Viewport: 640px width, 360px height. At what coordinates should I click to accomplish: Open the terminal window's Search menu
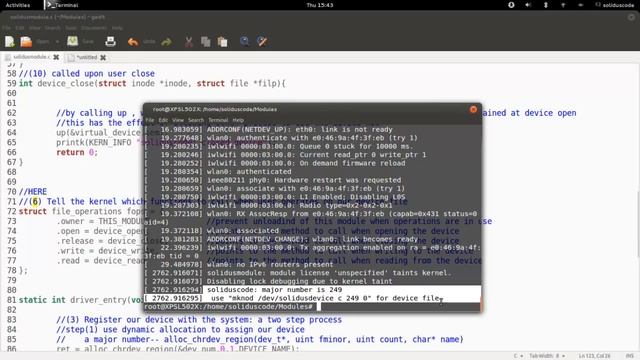(196, 120)
